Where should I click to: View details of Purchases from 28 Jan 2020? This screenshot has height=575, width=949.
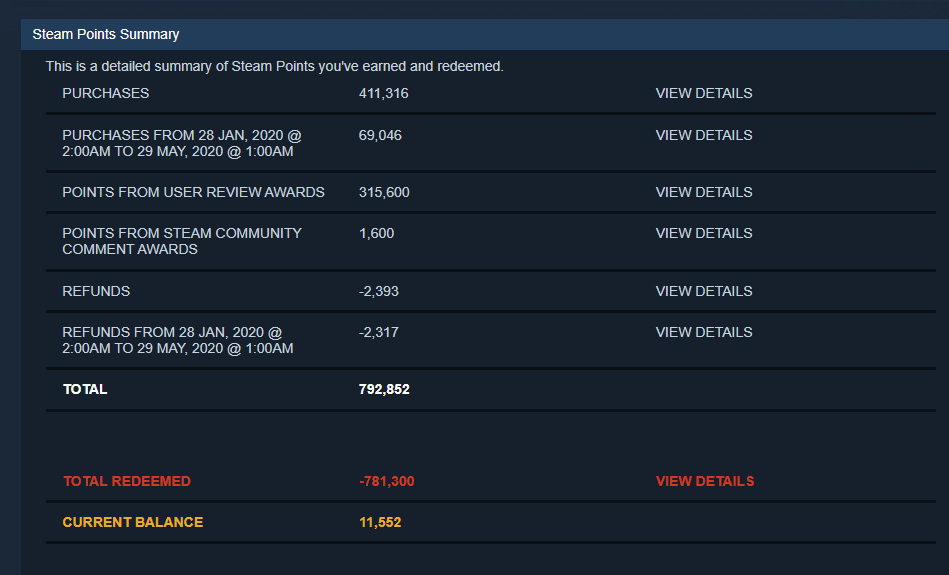click(x=704, y=135)
